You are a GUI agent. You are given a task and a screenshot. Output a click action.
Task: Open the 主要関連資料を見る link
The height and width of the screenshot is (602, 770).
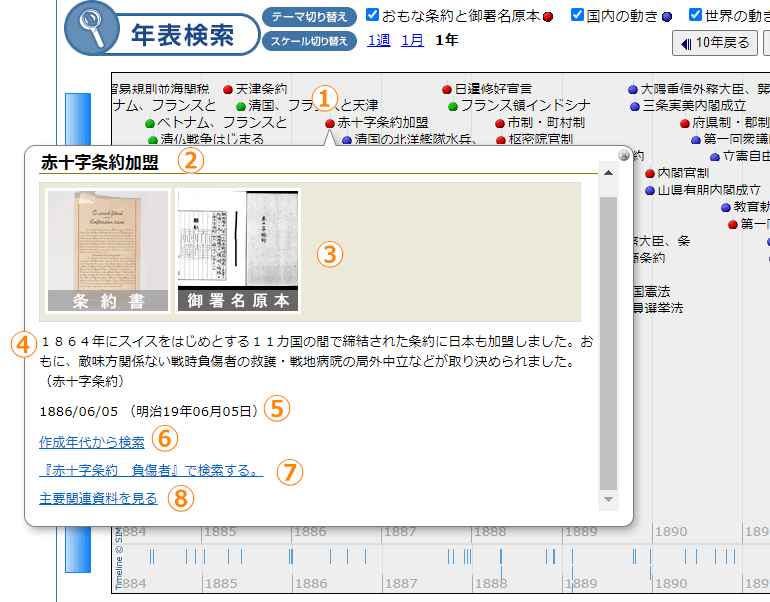pyautogui.click(x=97, y=497)
